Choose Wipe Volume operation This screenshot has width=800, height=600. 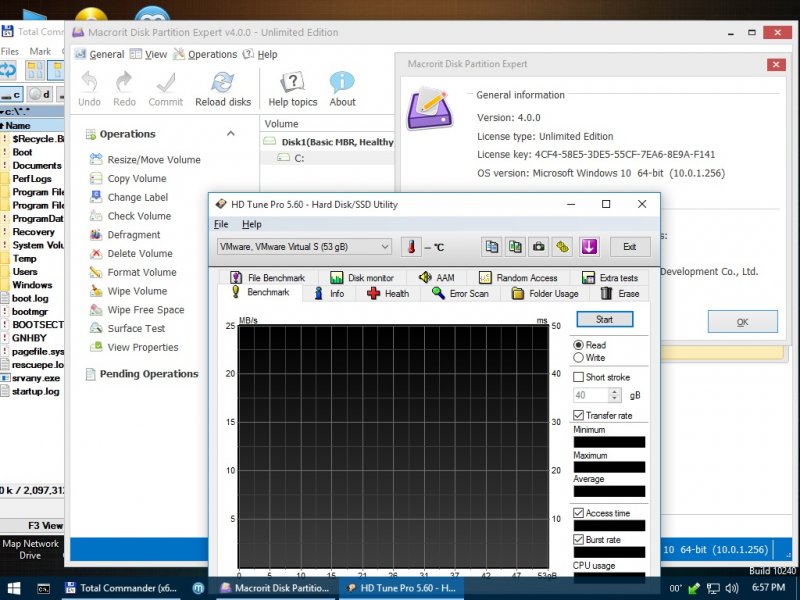click(x=128, y=291)
